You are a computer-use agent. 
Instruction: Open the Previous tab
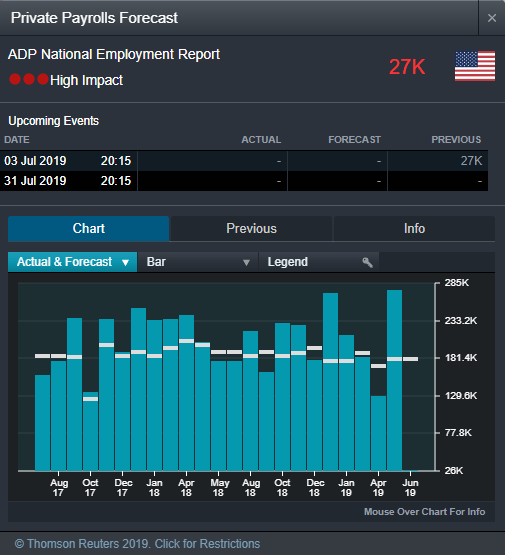click(x=251, y=229)
